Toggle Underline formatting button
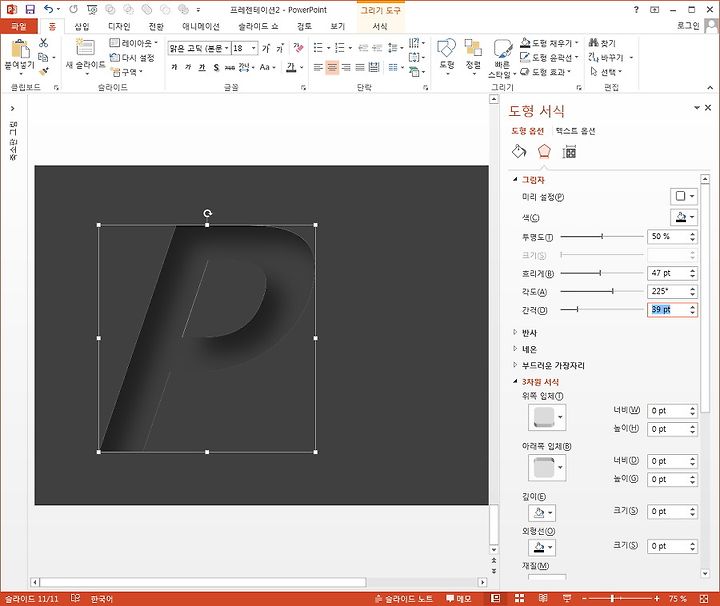 [x=202, y=68]
